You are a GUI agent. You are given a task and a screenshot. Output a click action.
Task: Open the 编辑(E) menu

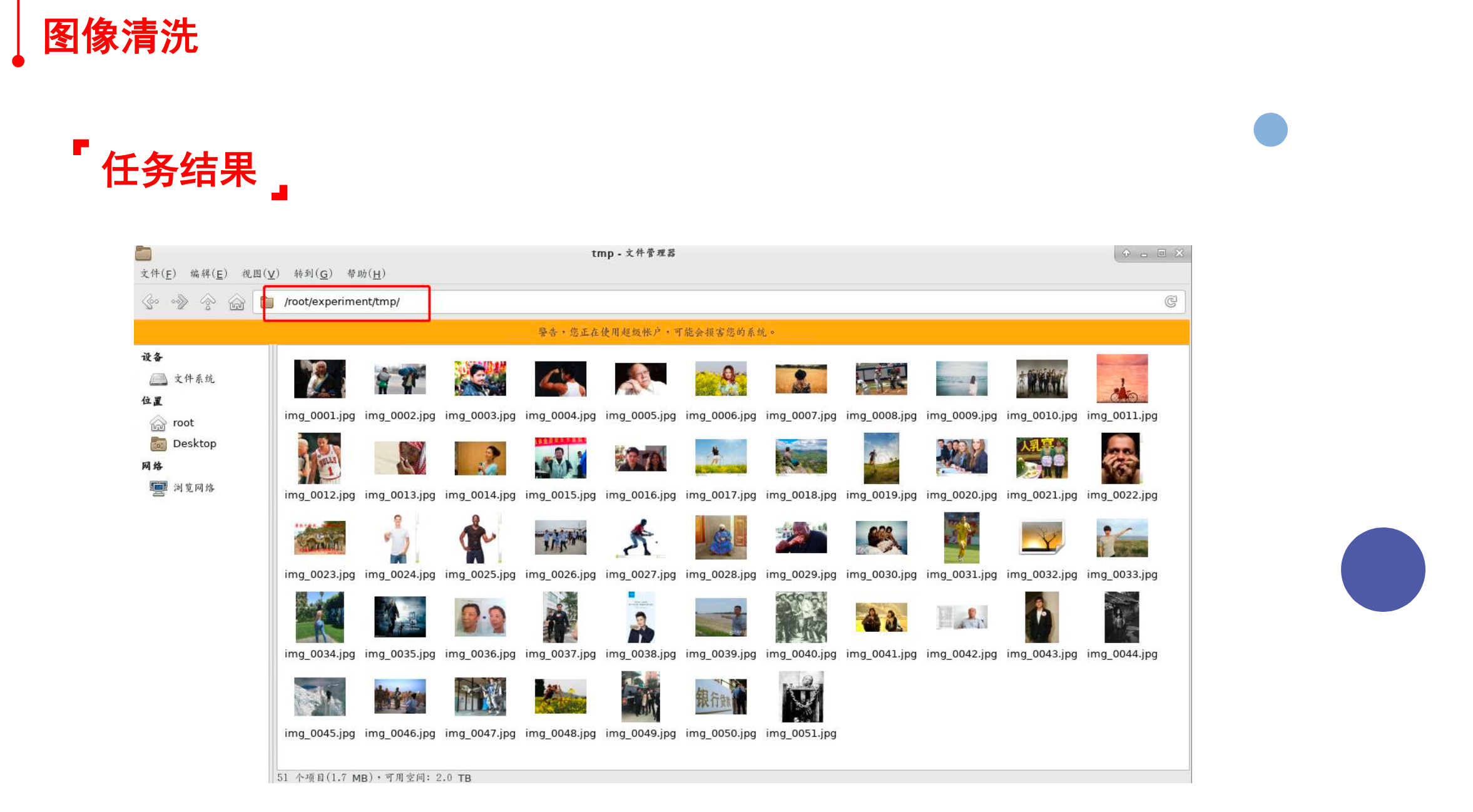tap(208, 273)
